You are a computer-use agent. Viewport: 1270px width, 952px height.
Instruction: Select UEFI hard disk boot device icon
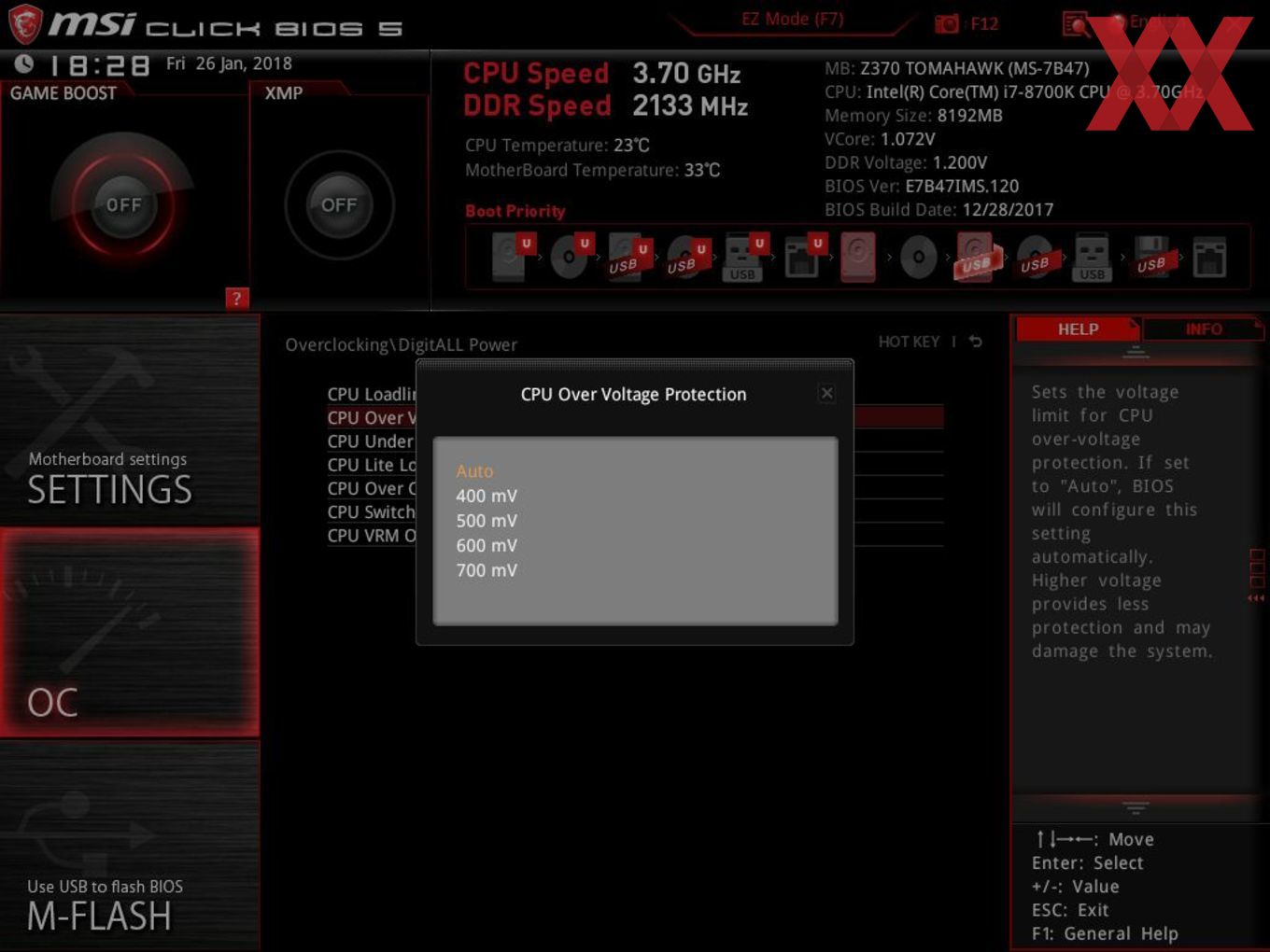tap(511, 257)
